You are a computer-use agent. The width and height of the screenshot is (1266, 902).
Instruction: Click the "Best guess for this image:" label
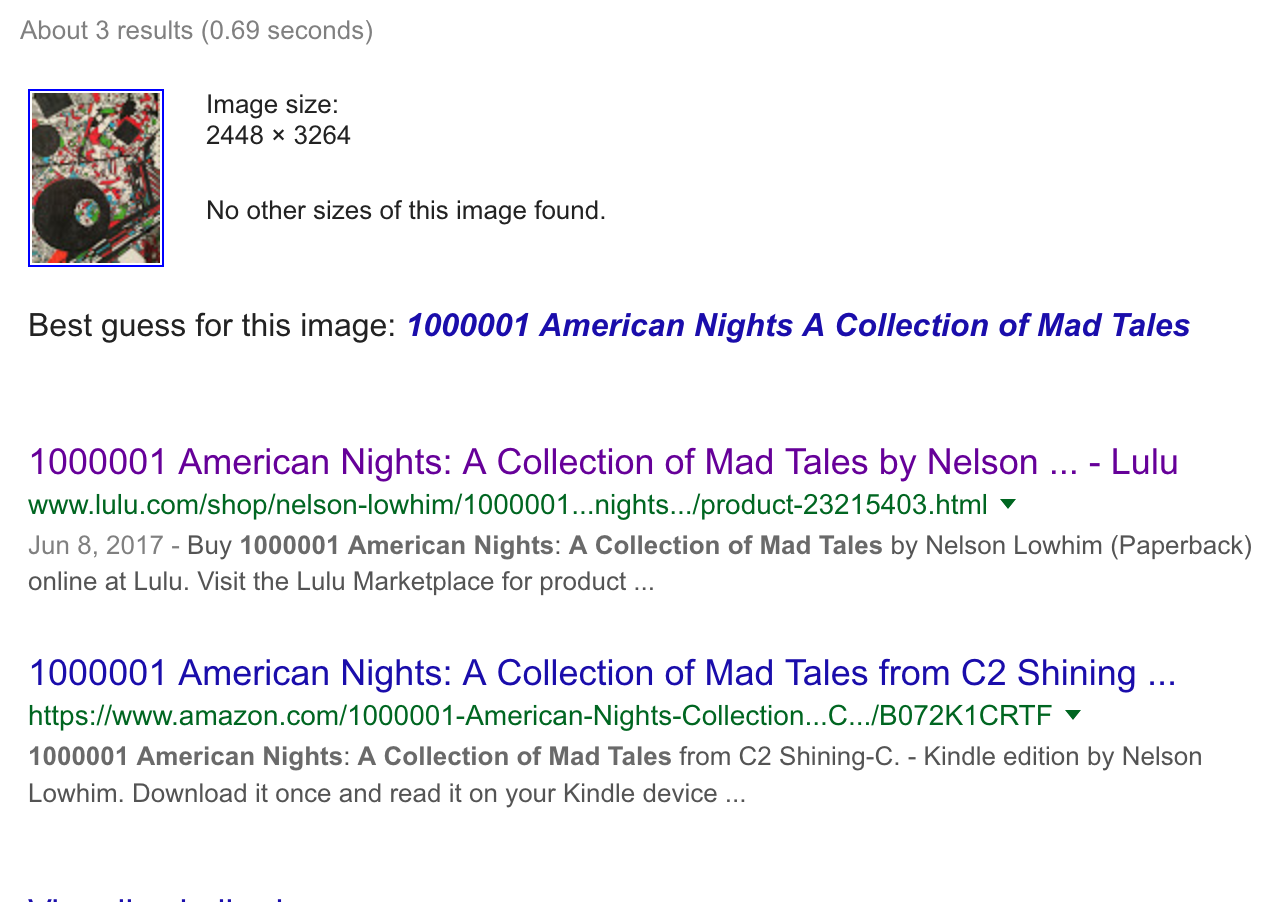point(212,326)
